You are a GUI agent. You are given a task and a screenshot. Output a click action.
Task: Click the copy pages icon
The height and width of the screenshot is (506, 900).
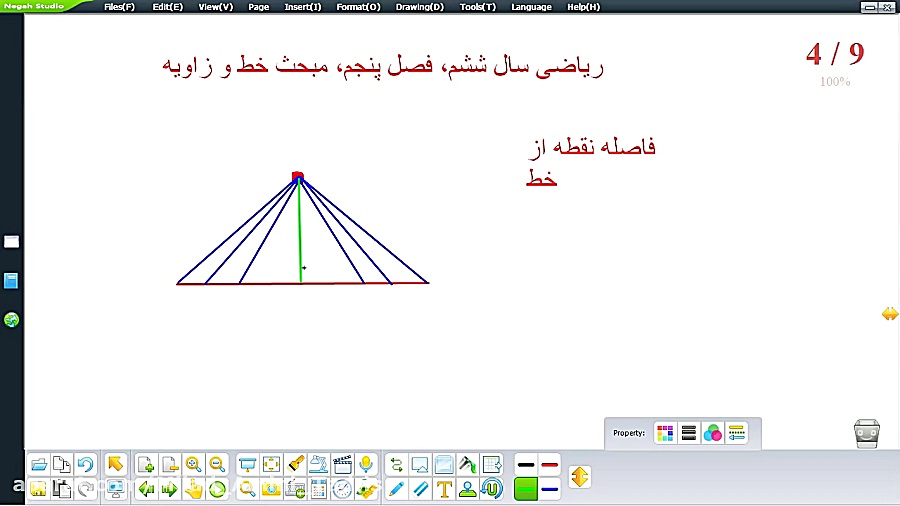[62, 464]
